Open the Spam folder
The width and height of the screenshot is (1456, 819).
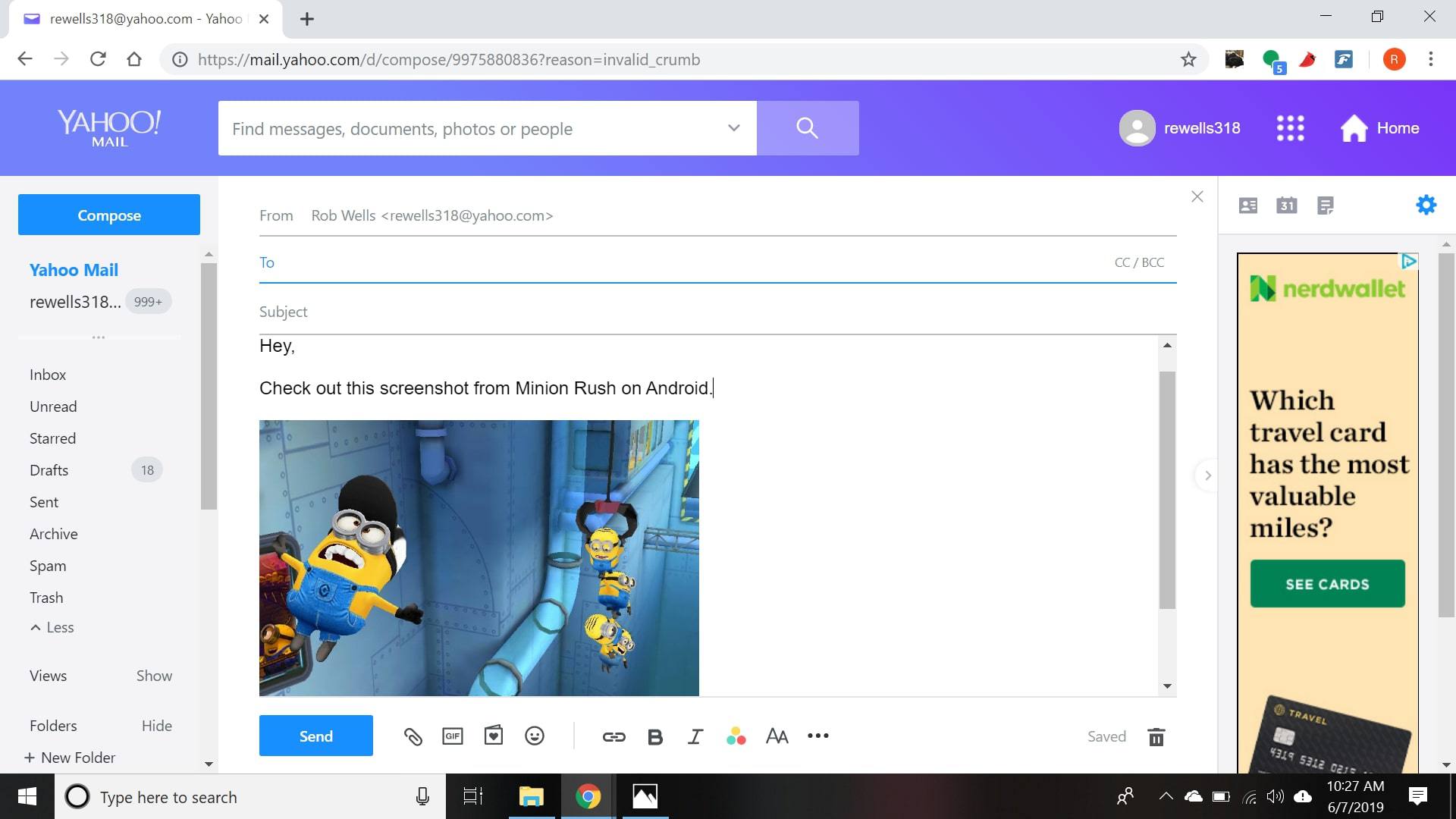click(x=48, y=566)
